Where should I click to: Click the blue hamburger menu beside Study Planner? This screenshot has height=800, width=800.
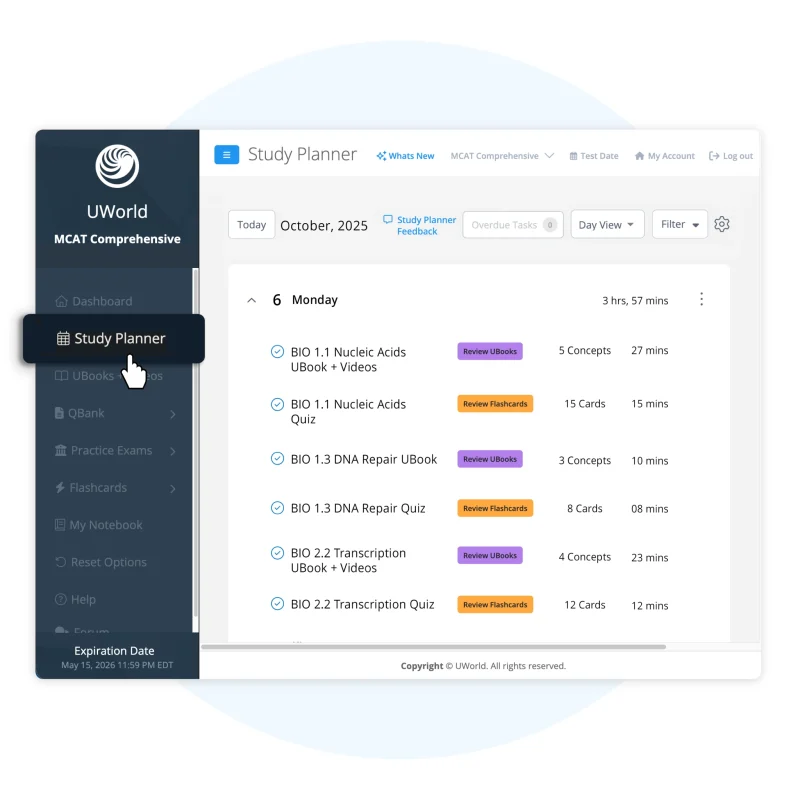(227, 155)
